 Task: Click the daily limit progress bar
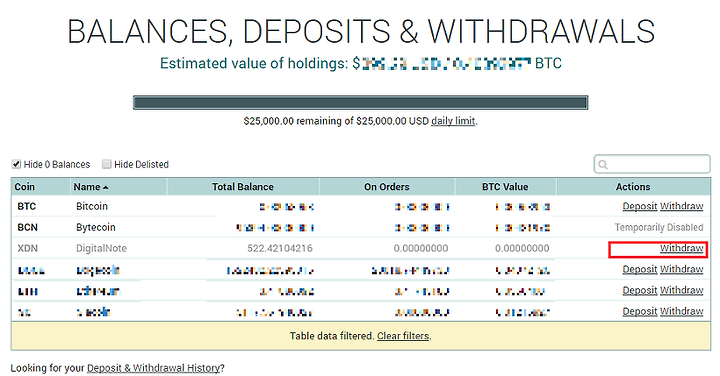360,102
